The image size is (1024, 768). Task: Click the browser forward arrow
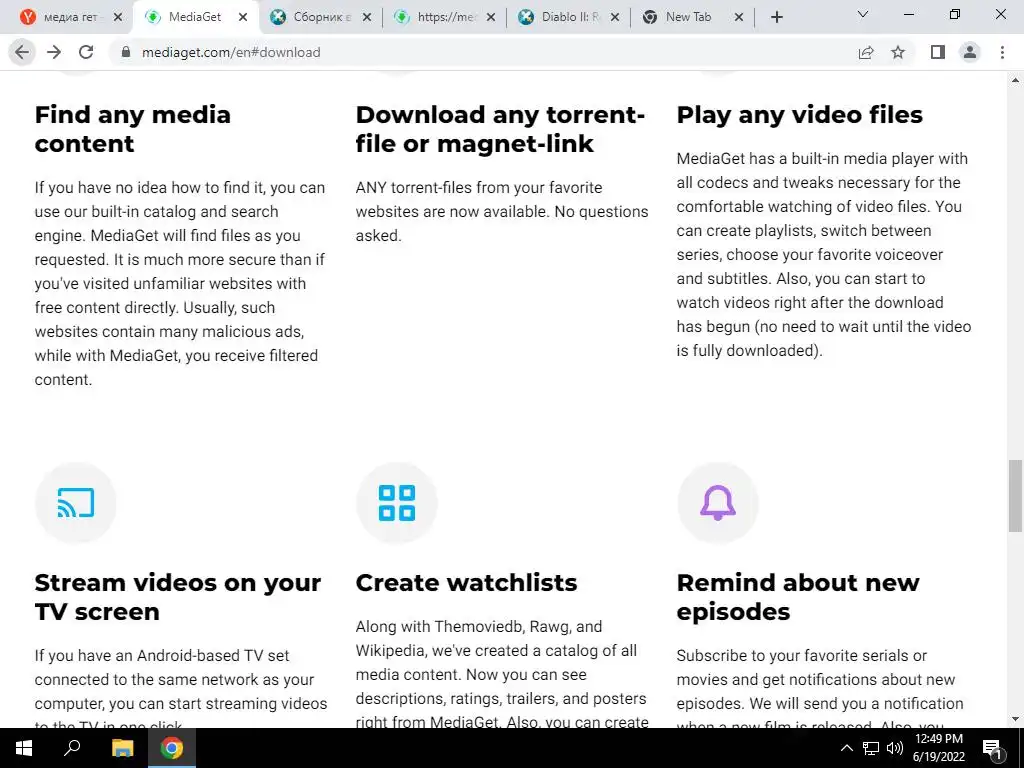point(54,52)
